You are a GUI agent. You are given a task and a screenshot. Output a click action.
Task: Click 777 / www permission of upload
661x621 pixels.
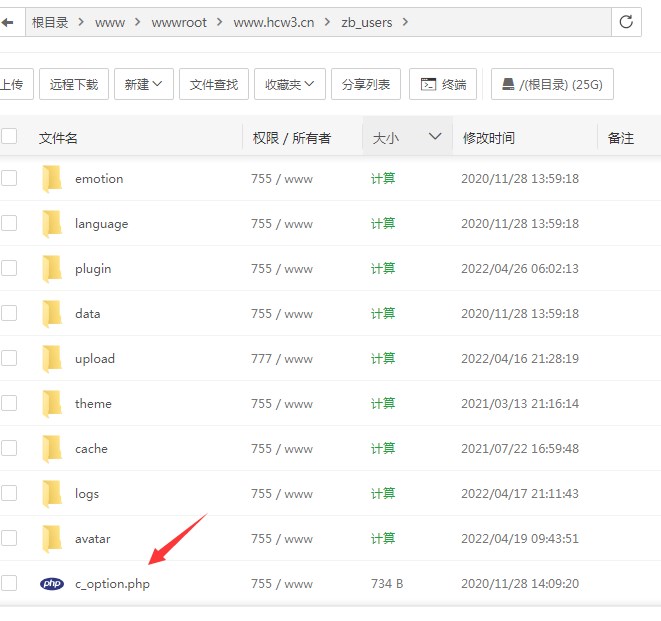click(x=282, y=359)
